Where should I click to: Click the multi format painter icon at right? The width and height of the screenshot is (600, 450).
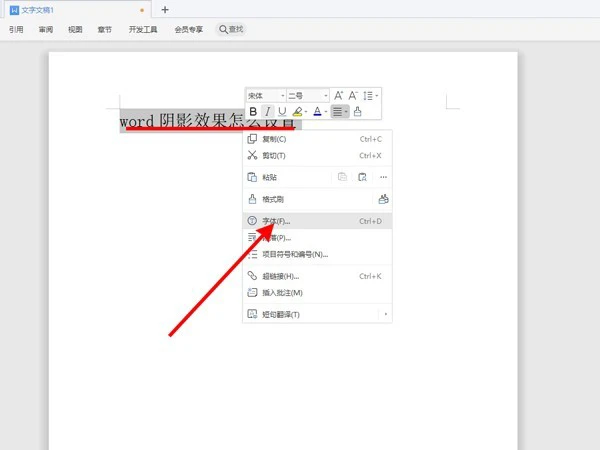pos(383,199)
